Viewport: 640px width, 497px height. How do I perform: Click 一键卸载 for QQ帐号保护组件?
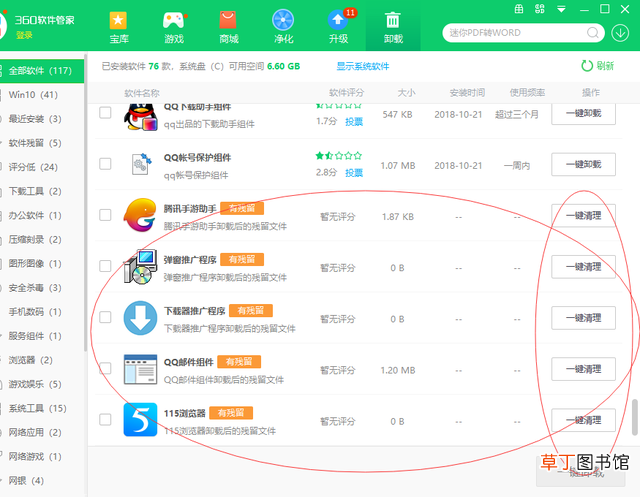point(583,164)
